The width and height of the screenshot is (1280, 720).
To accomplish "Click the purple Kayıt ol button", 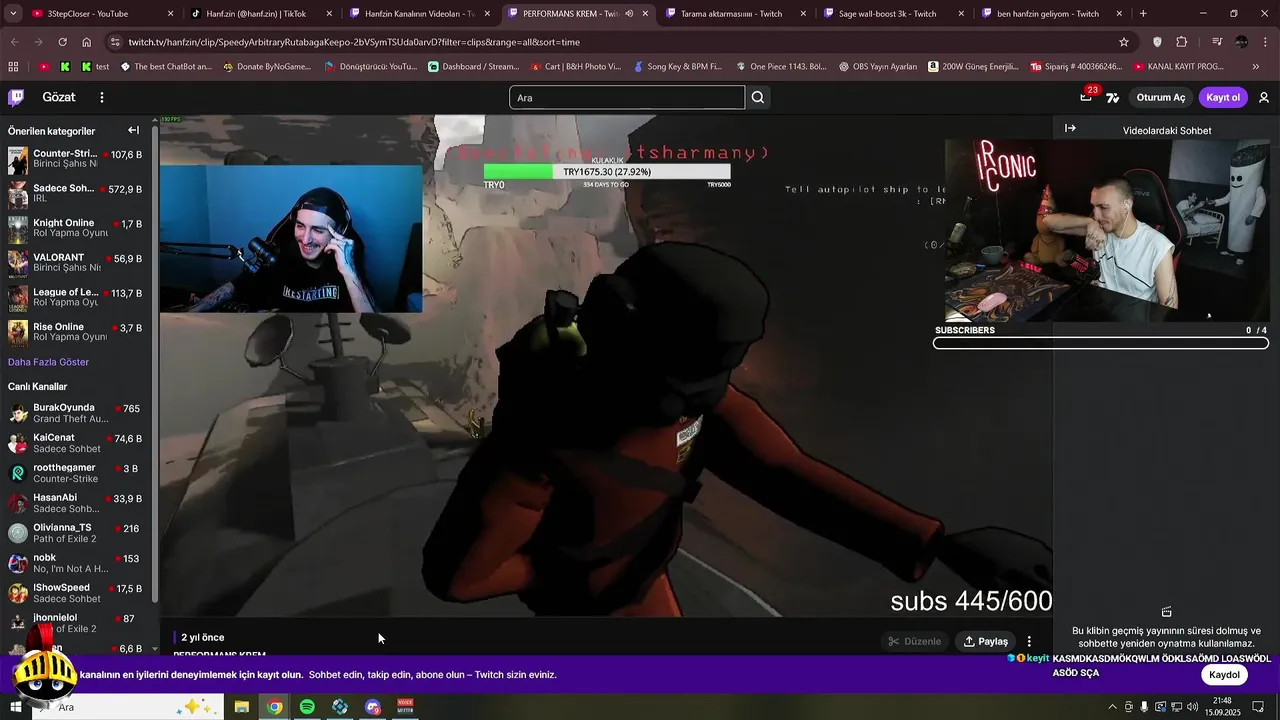I will pyautogui.click(x=1223, y=97).
